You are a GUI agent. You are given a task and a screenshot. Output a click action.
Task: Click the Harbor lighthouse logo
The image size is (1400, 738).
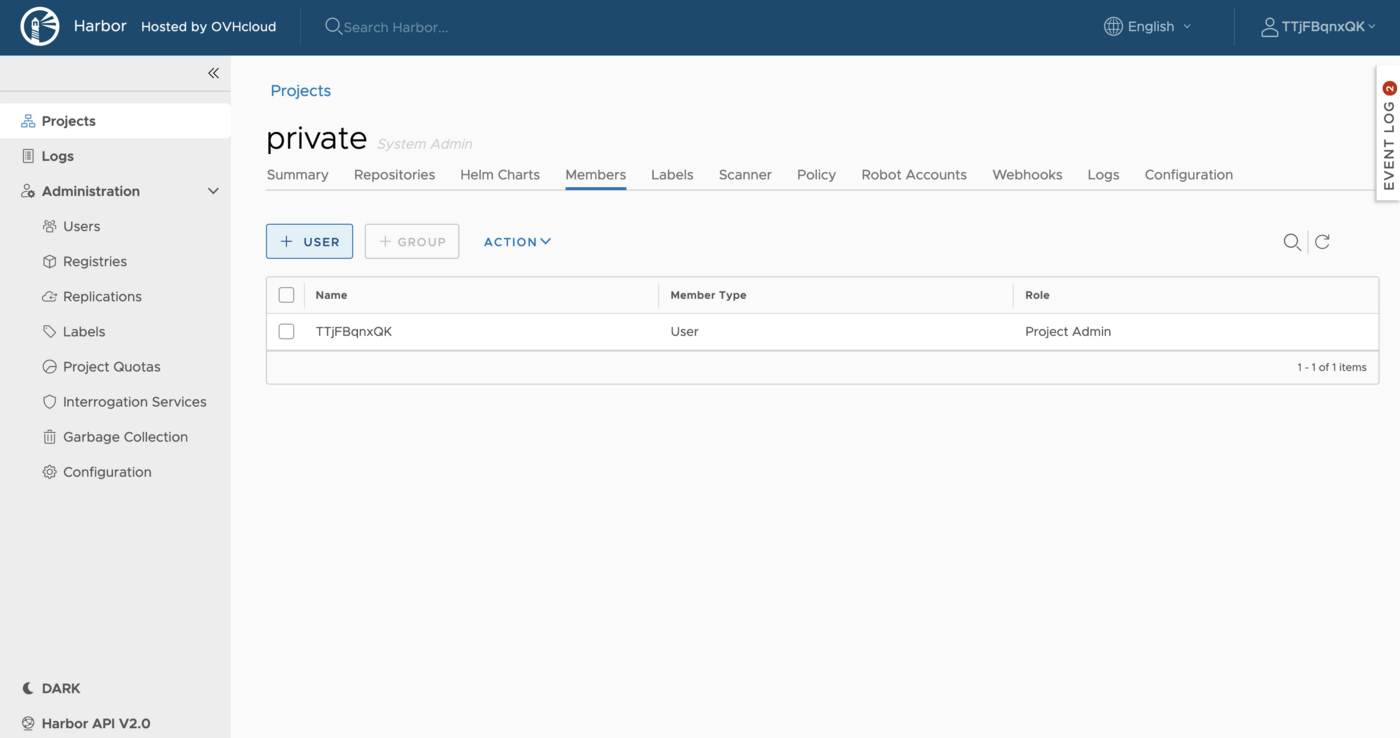pos(39,26)
